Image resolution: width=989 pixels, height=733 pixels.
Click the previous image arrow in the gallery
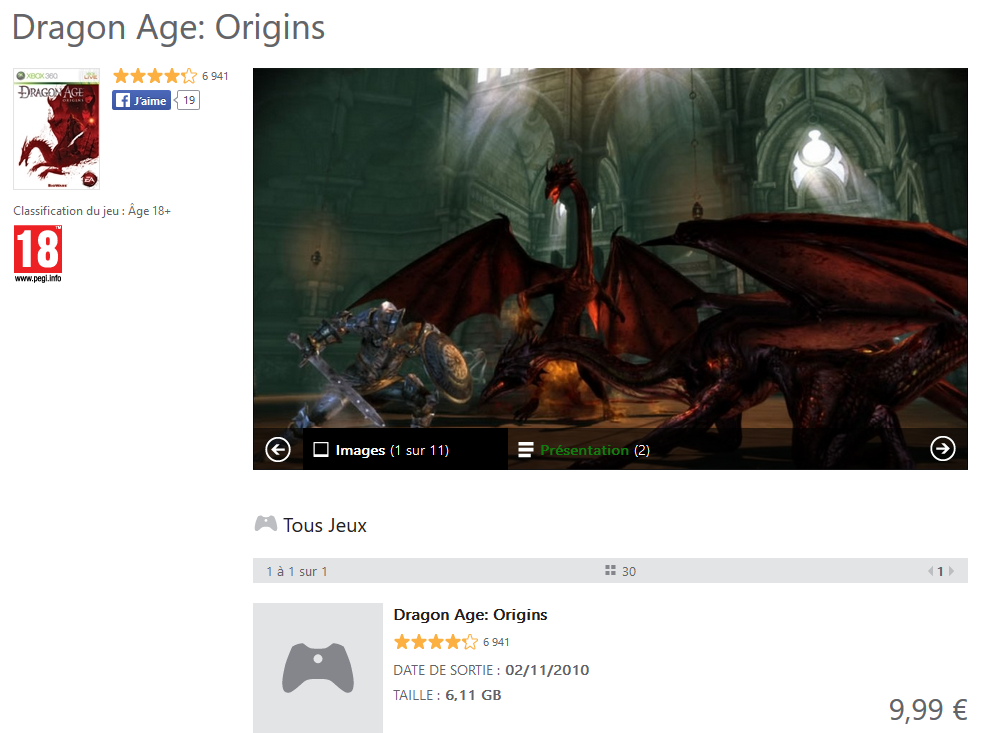pyautogui.click(x=278, y=450)
